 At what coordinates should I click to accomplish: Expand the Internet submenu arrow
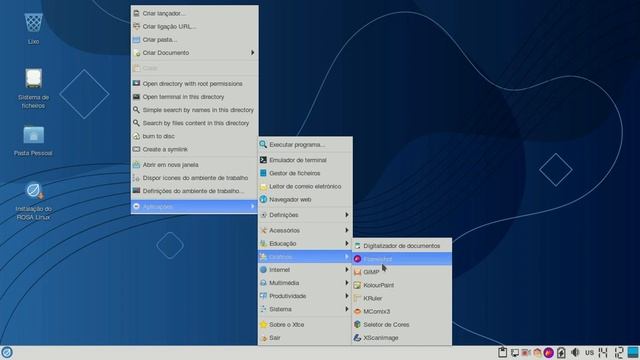coord(347,270)
